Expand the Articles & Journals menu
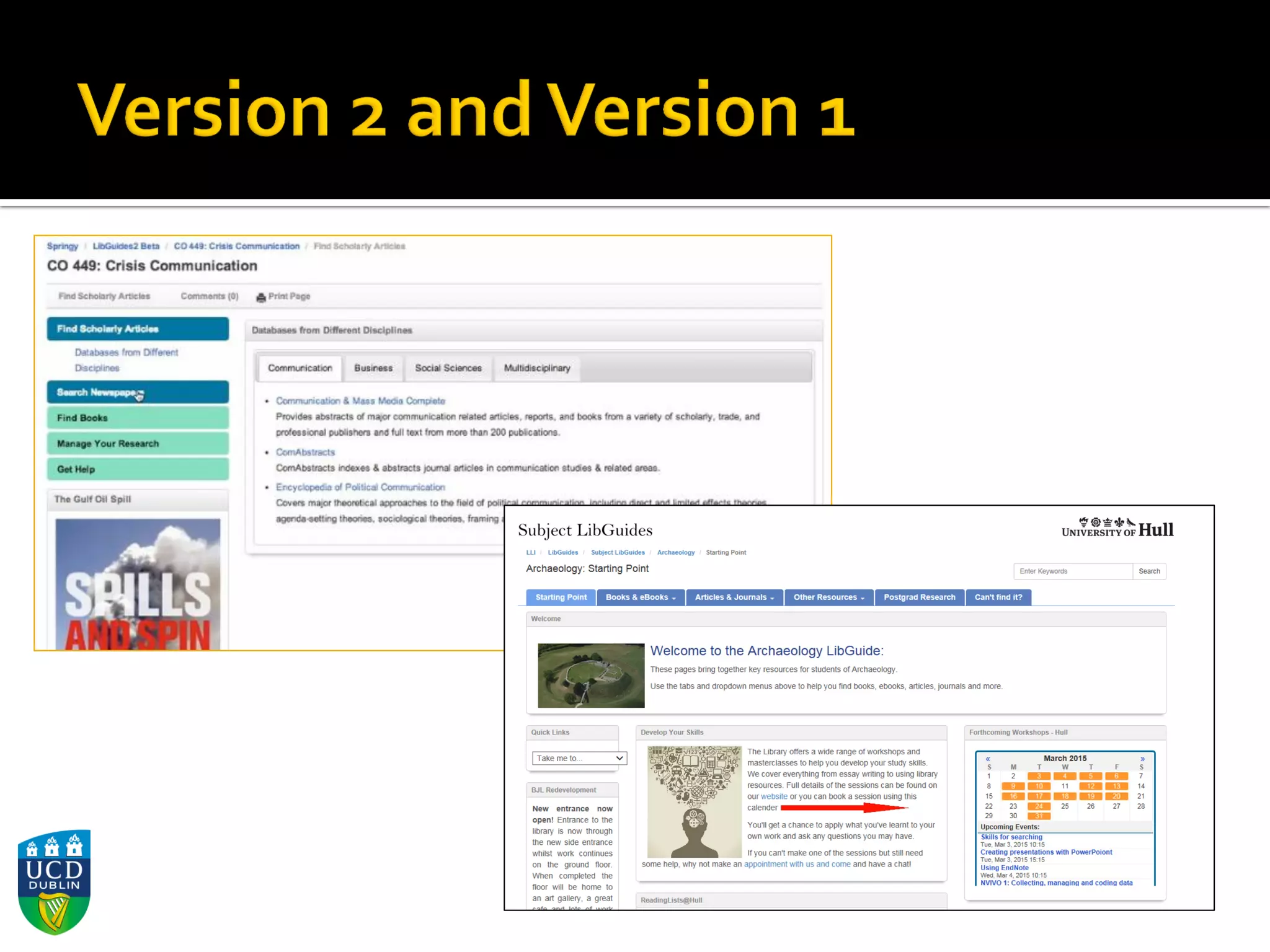Screen dimensions: 1270x952 pyautogui.click(x=734, y=597)
